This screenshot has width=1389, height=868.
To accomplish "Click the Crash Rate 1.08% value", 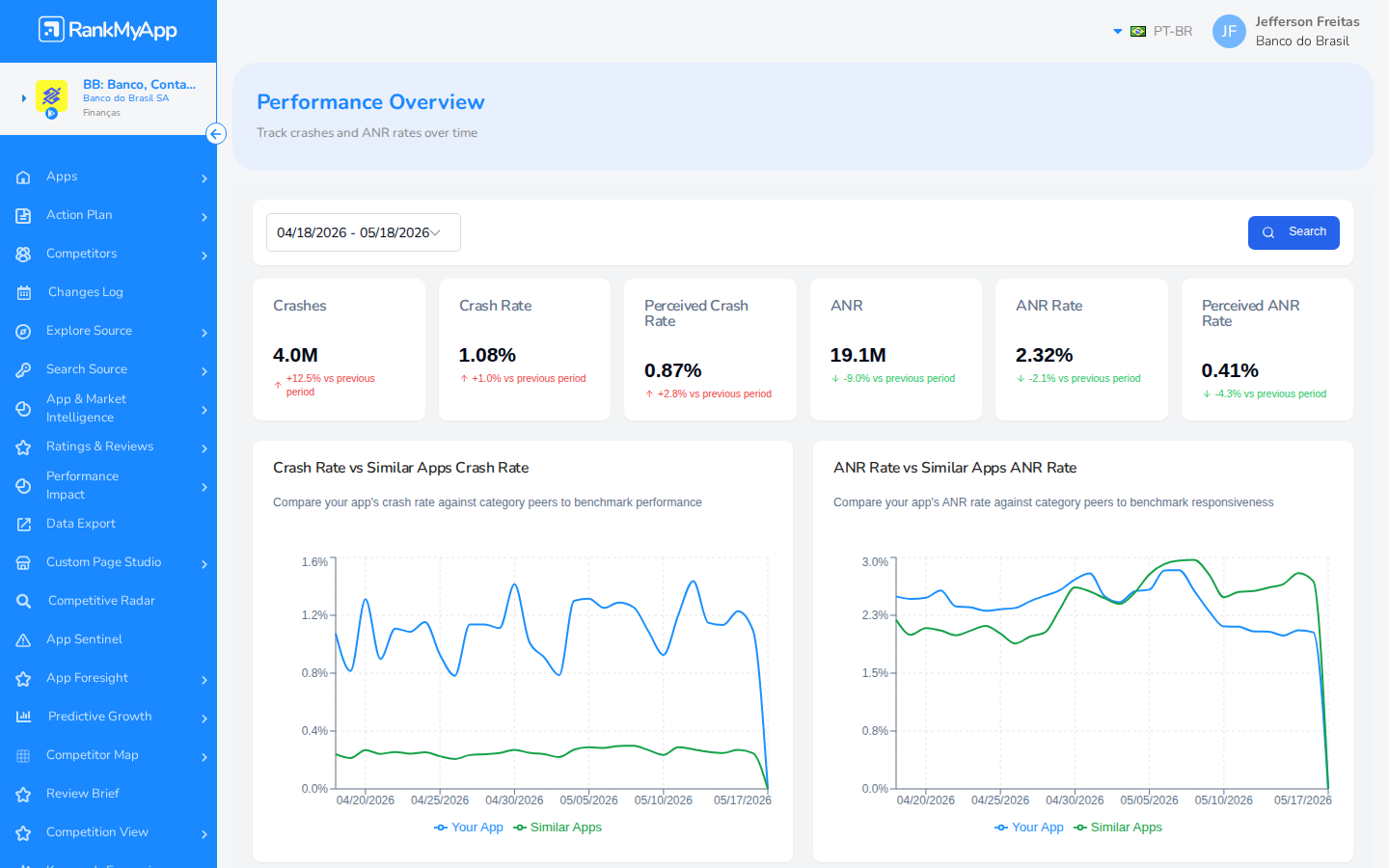I will pyautogui.click(x=487, y=356).
